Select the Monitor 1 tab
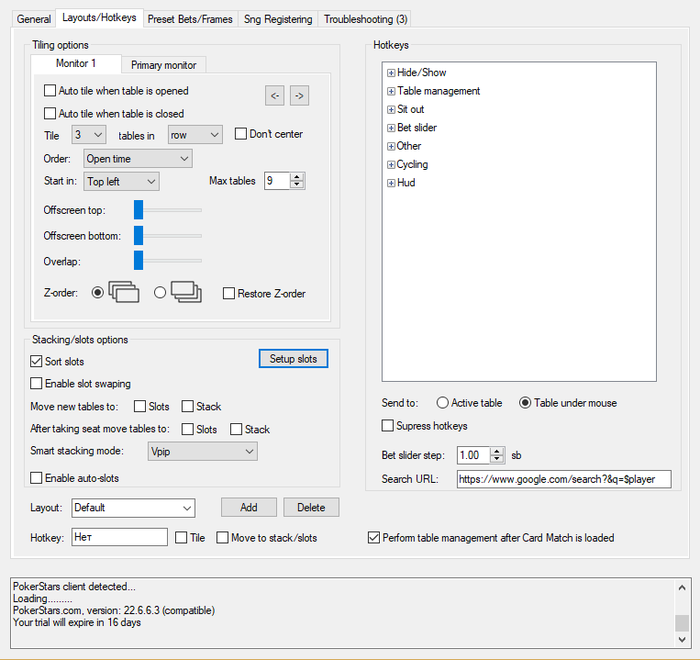 [x=76, y=63]
